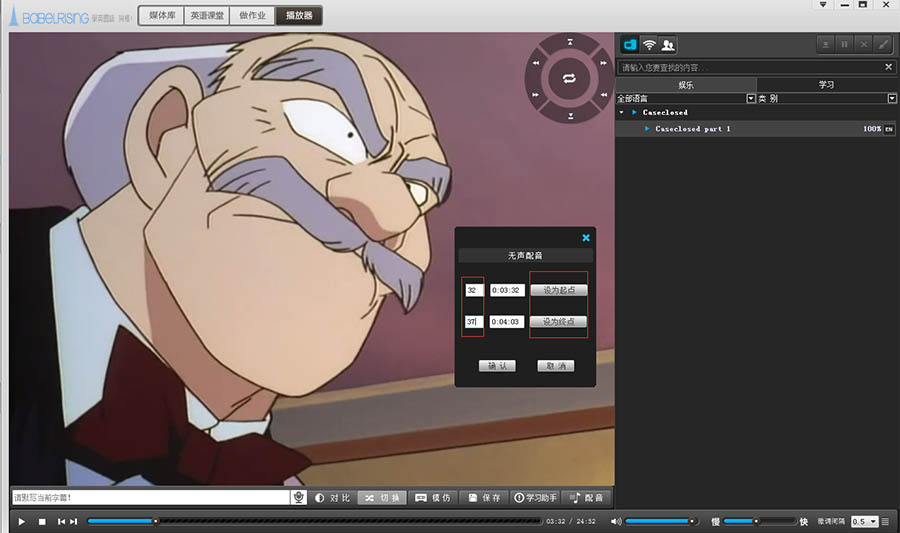Click lower-right rewind arrows on circular control

pos(604,95)
